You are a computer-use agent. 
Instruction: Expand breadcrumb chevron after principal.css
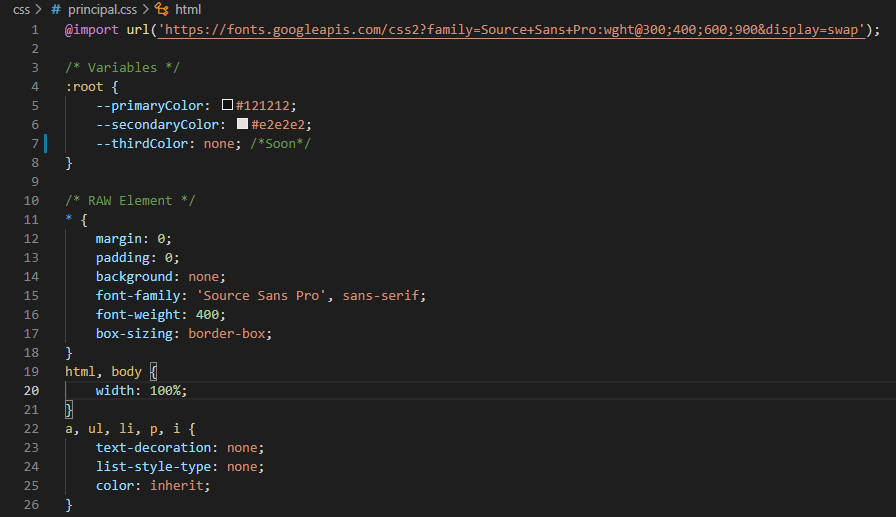click(x=146, y=9)
